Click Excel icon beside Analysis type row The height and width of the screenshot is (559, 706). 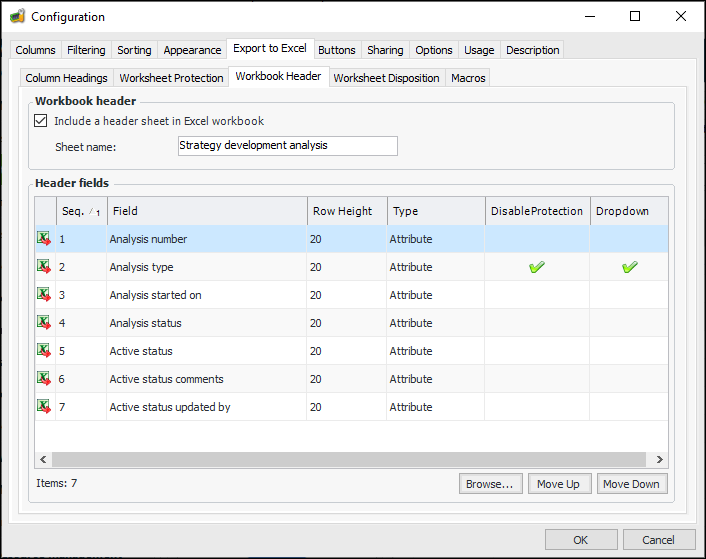click(44, 267)
